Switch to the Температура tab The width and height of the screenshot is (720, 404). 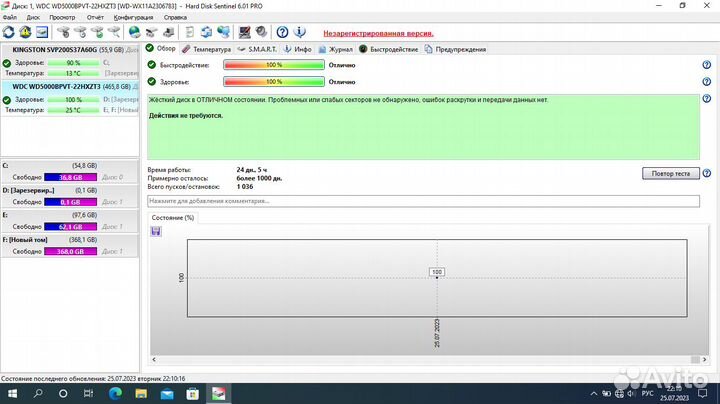point(206,49)
